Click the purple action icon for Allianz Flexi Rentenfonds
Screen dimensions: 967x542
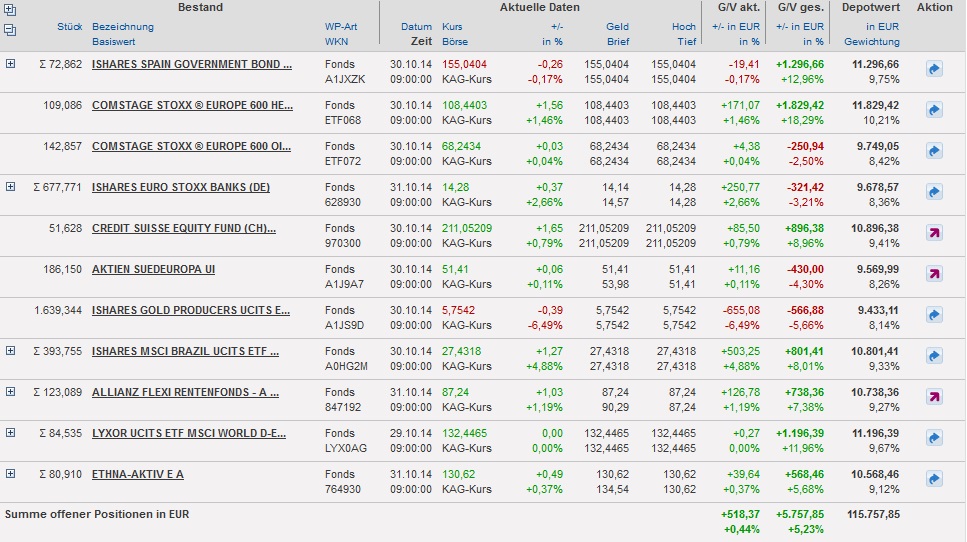[x=934, y=397]
